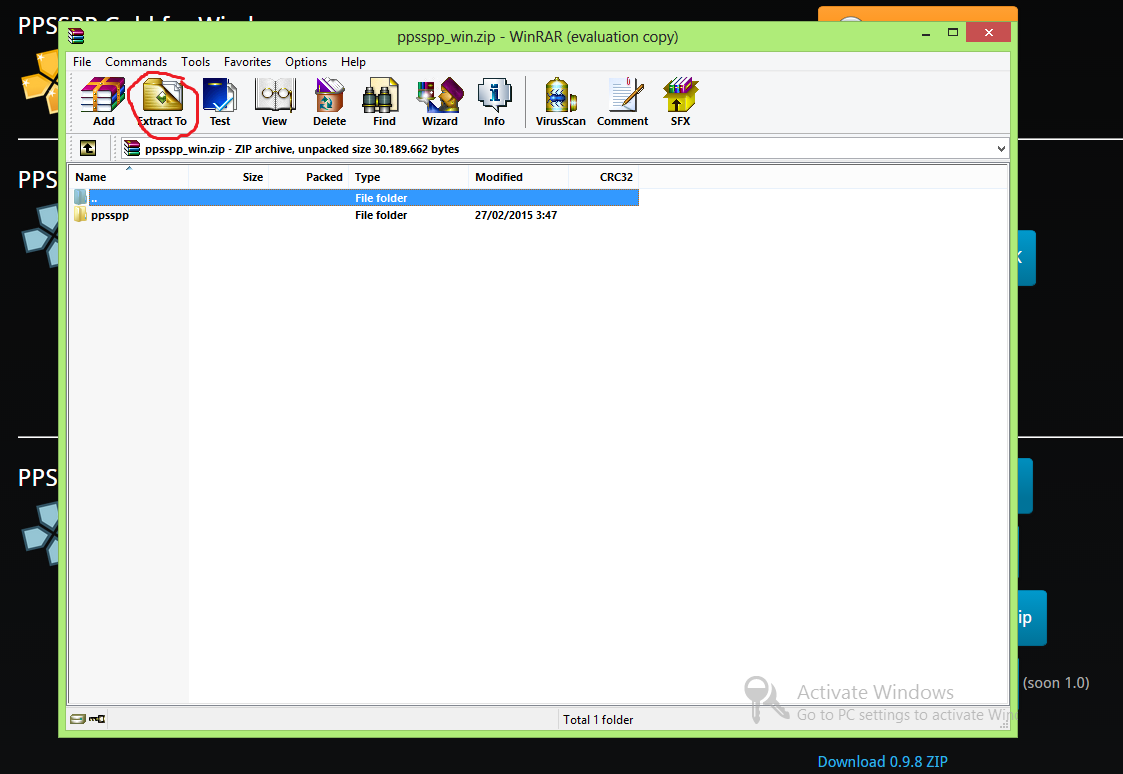This screenshot has height=774, width=1123.
Task: Sort by Size column header
Action: click(229, 177)
